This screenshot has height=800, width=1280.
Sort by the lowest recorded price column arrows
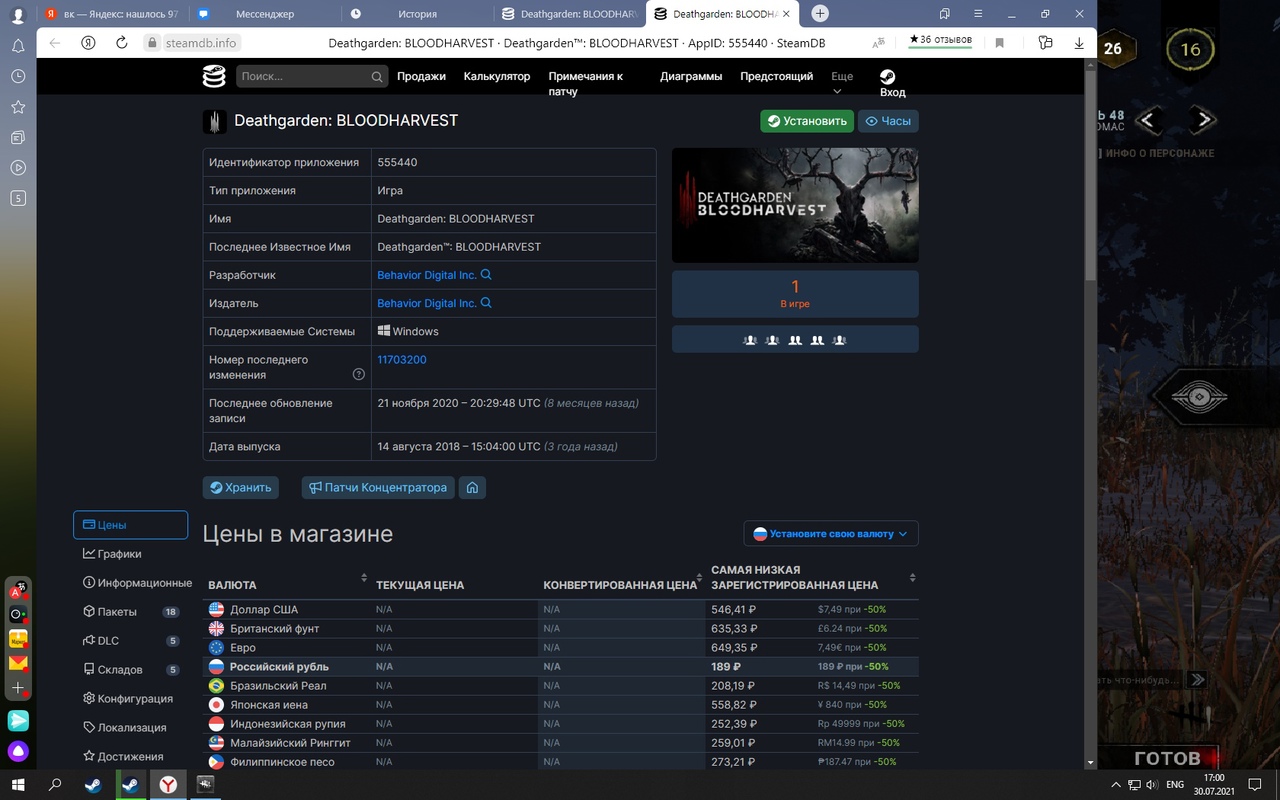pyautogui.click(x=912, y=578)
